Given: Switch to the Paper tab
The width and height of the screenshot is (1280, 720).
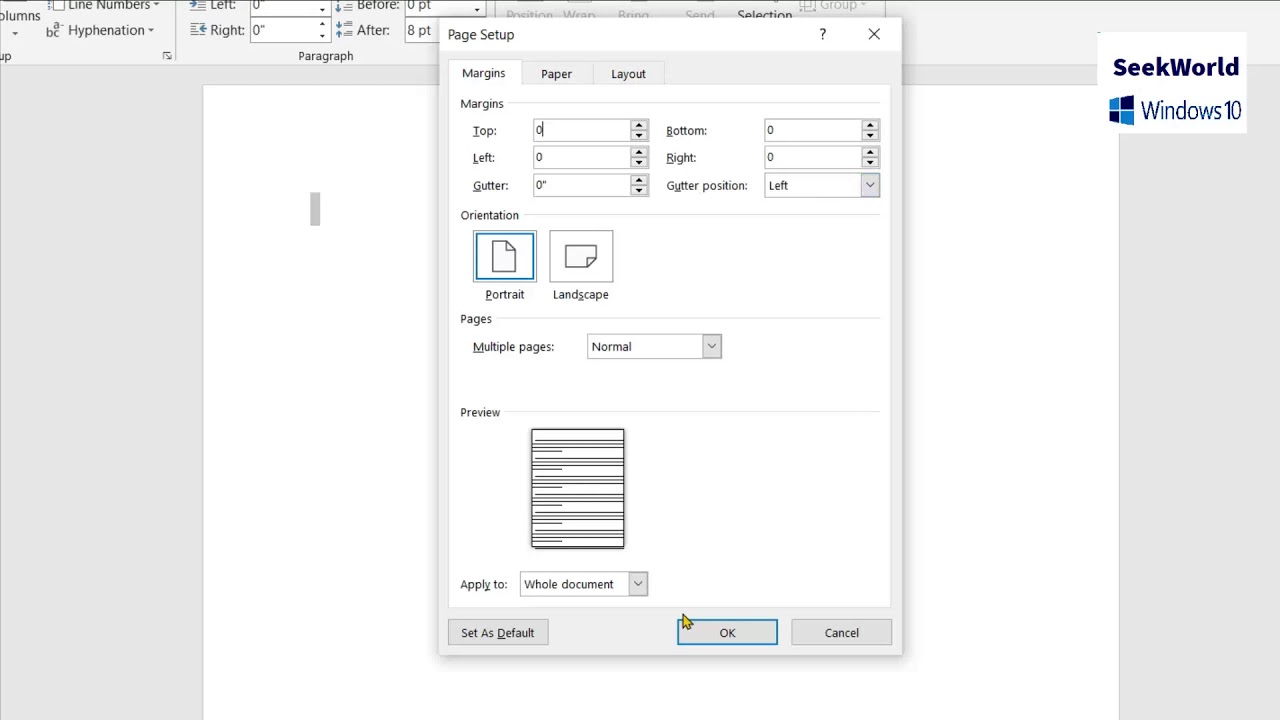Looking at the screenshot, I should 556,73.
